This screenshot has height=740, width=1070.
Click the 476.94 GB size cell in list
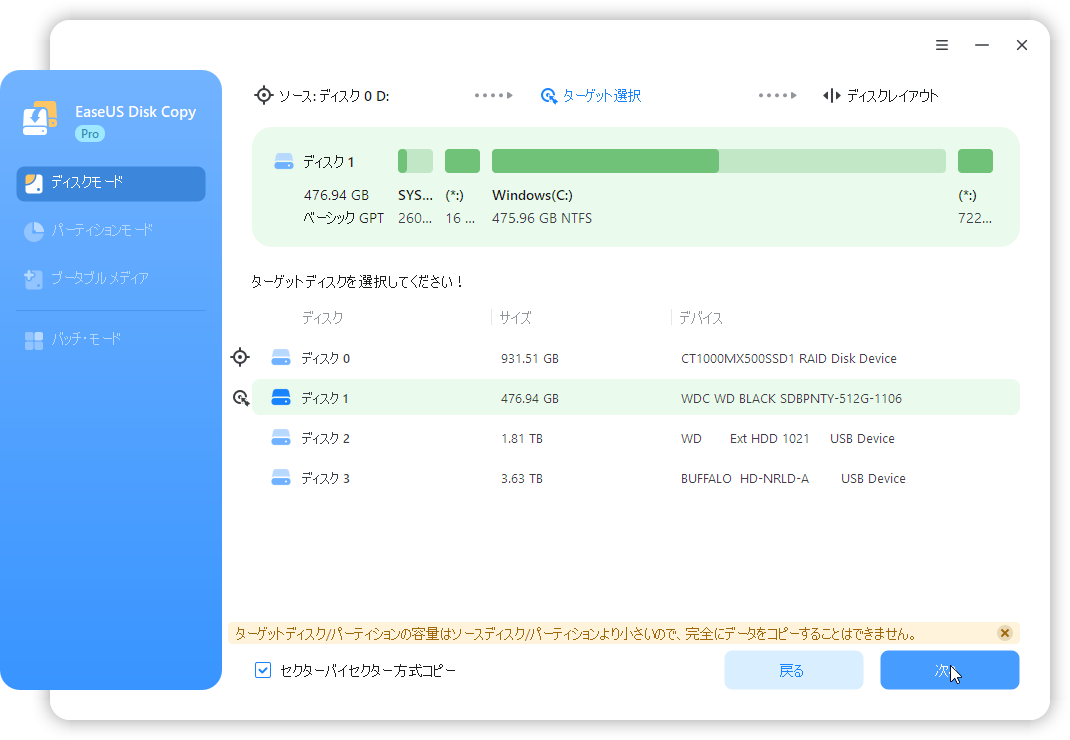530,399
